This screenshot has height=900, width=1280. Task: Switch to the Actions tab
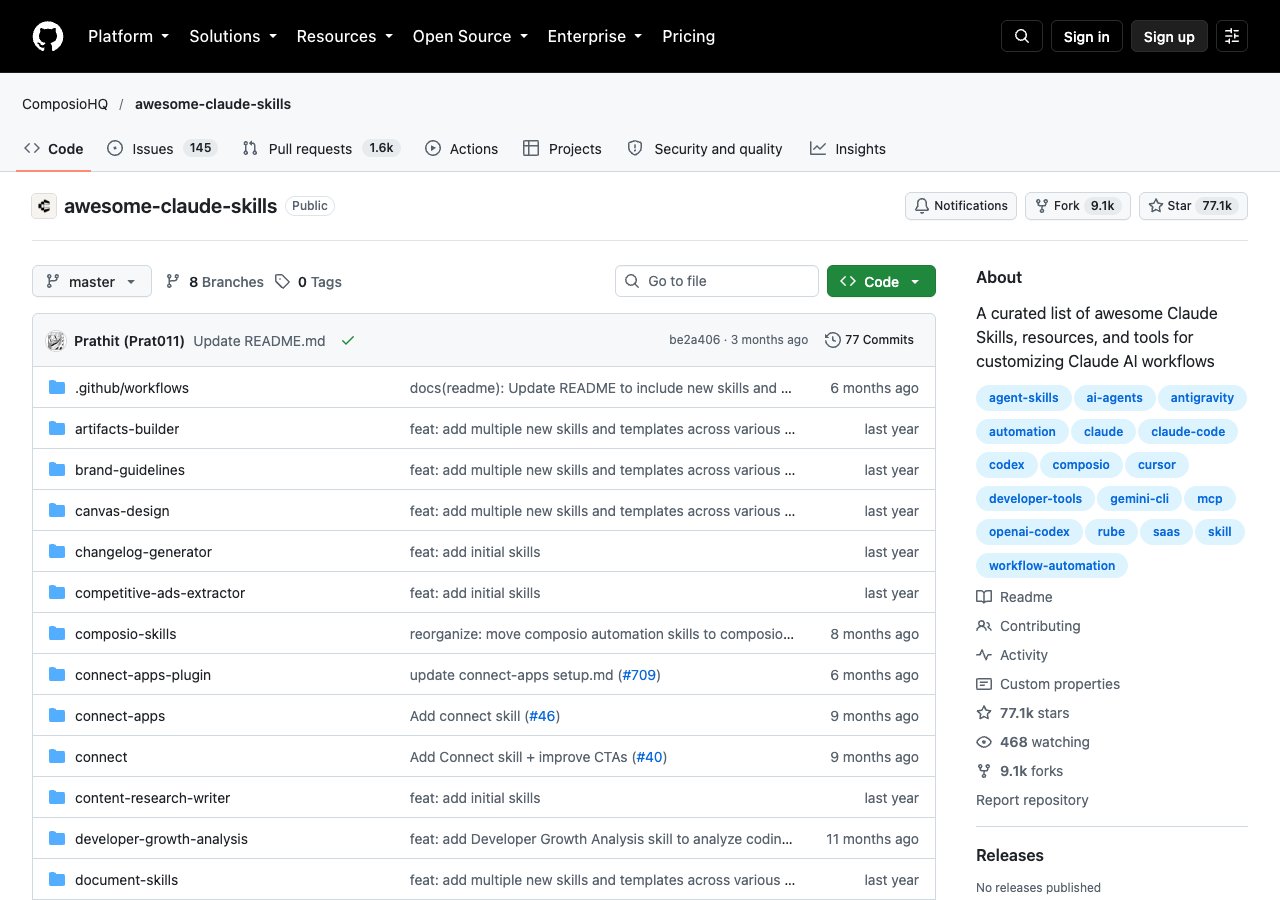[461, 148]
